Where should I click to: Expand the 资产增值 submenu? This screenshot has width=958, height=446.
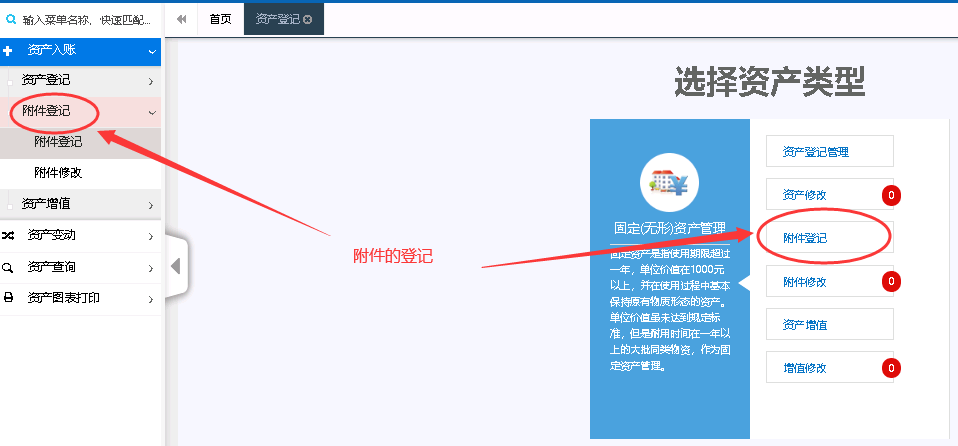(151, 205)
